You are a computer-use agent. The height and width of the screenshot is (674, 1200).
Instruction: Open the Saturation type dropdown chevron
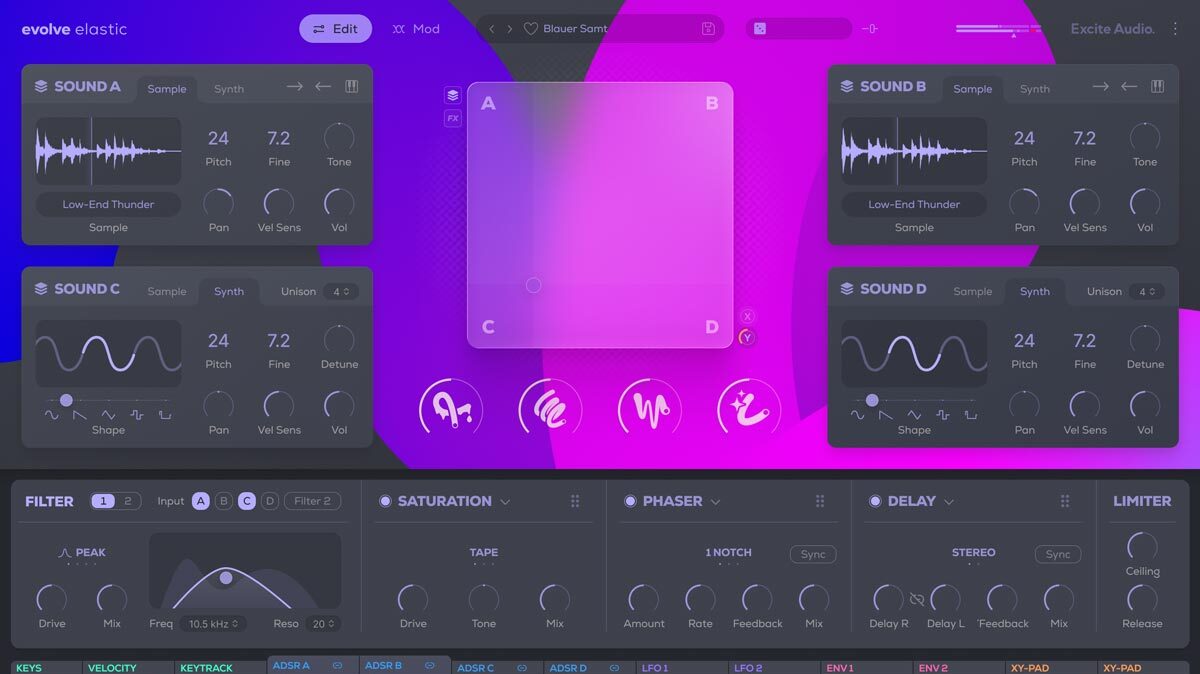(x=505, y=502)
